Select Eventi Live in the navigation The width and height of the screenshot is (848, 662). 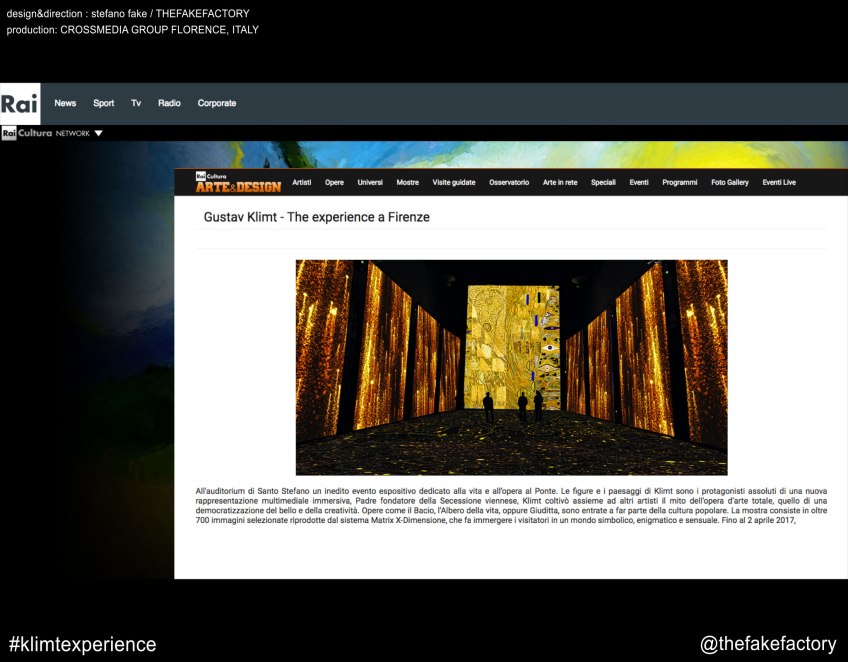[x=779, y=183]
